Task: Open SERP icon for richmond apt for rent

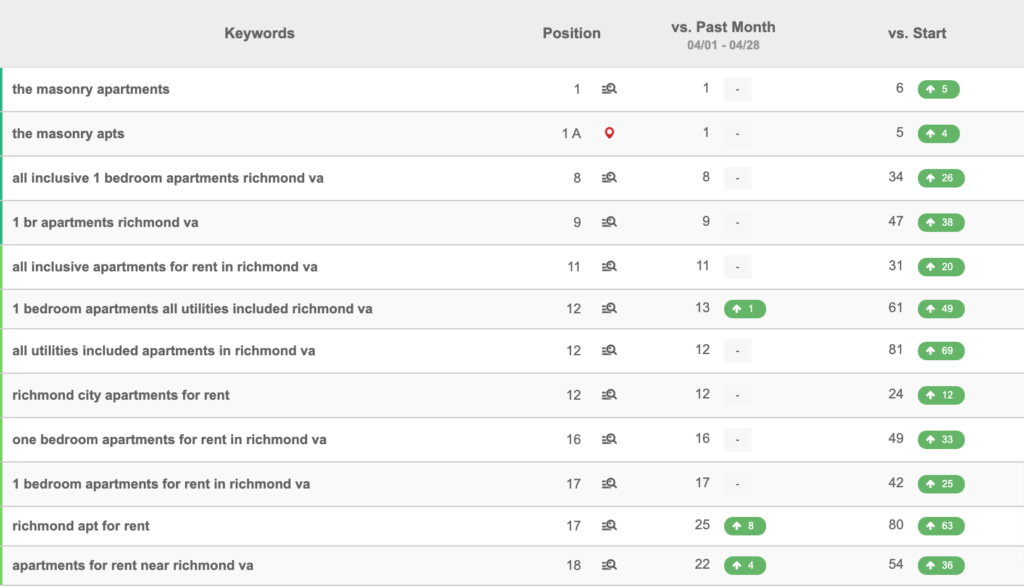Action: pyautogui.click(x=609, y=525)
